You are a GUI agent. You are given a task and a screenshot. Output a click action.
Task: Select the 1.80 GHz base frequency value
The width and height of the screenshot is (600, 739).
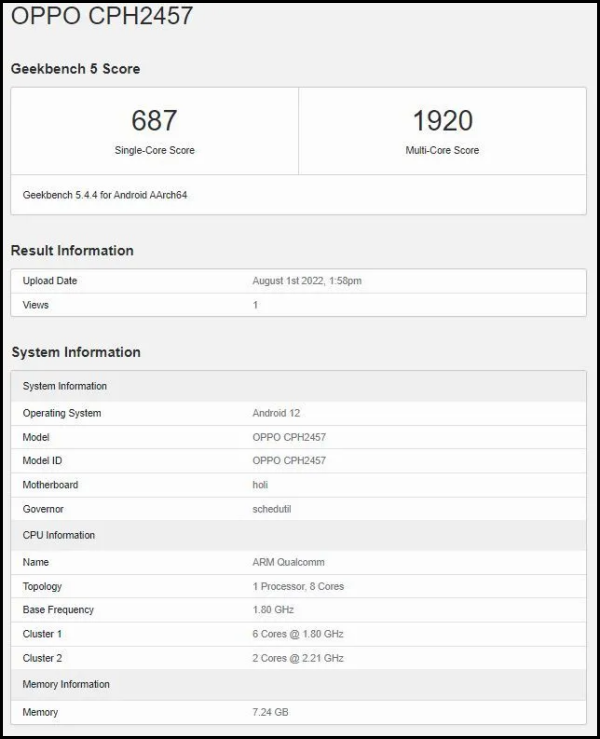273,610
